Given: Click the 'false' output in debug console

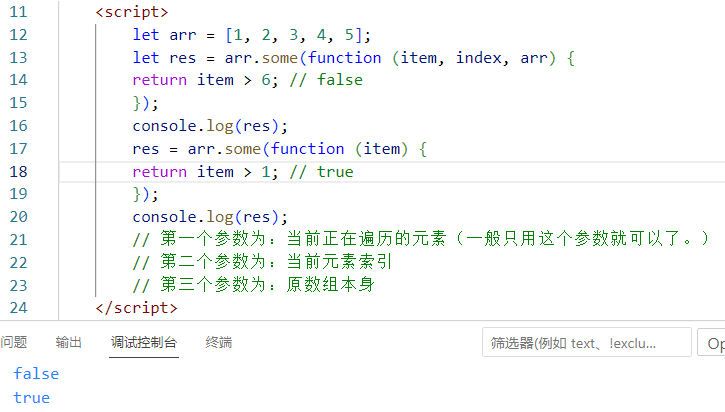Looking at the screenshot, I should [36, 374].
